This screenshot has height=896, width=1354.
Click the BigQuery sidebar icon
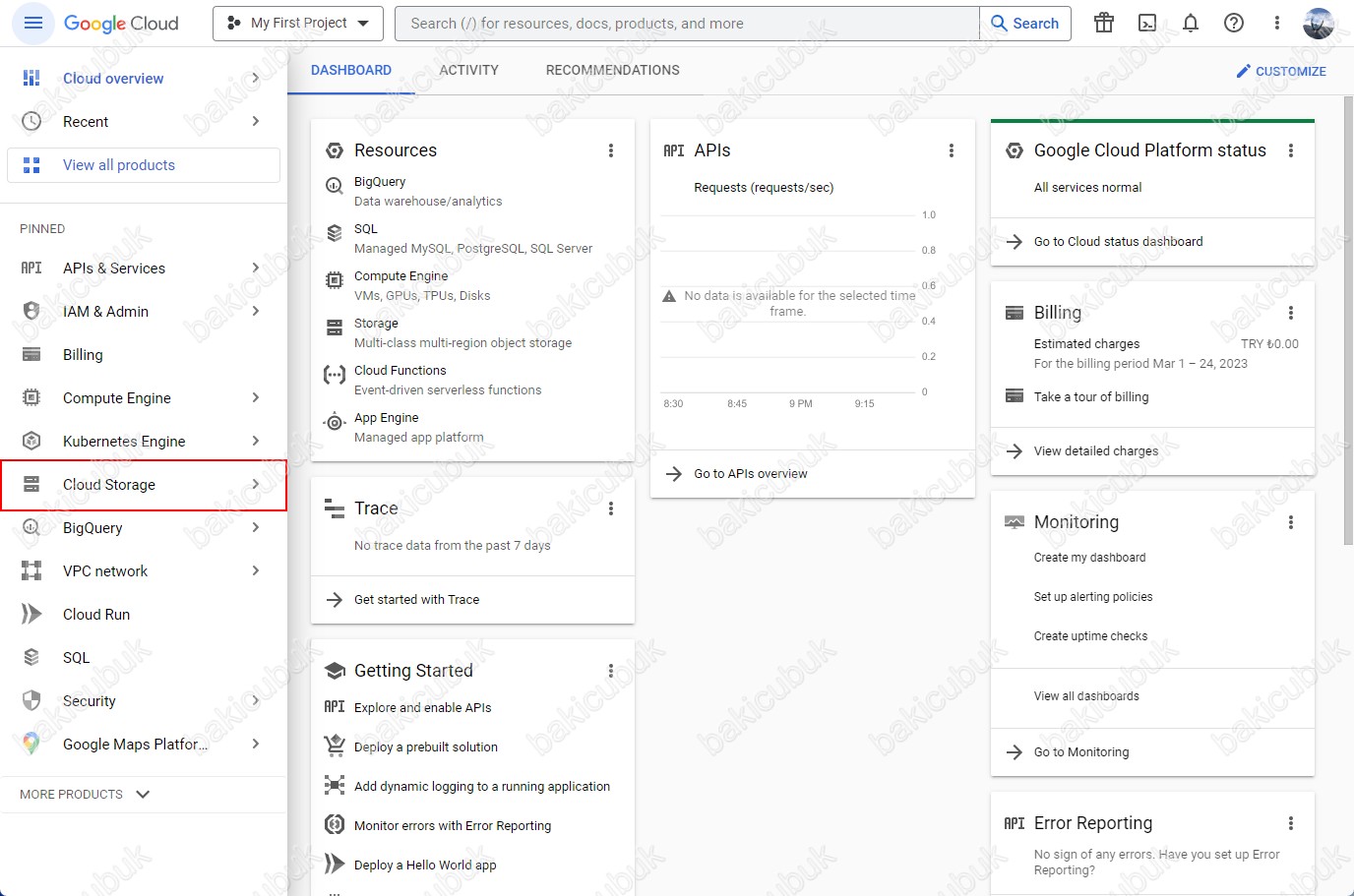[x=31, y=527]
